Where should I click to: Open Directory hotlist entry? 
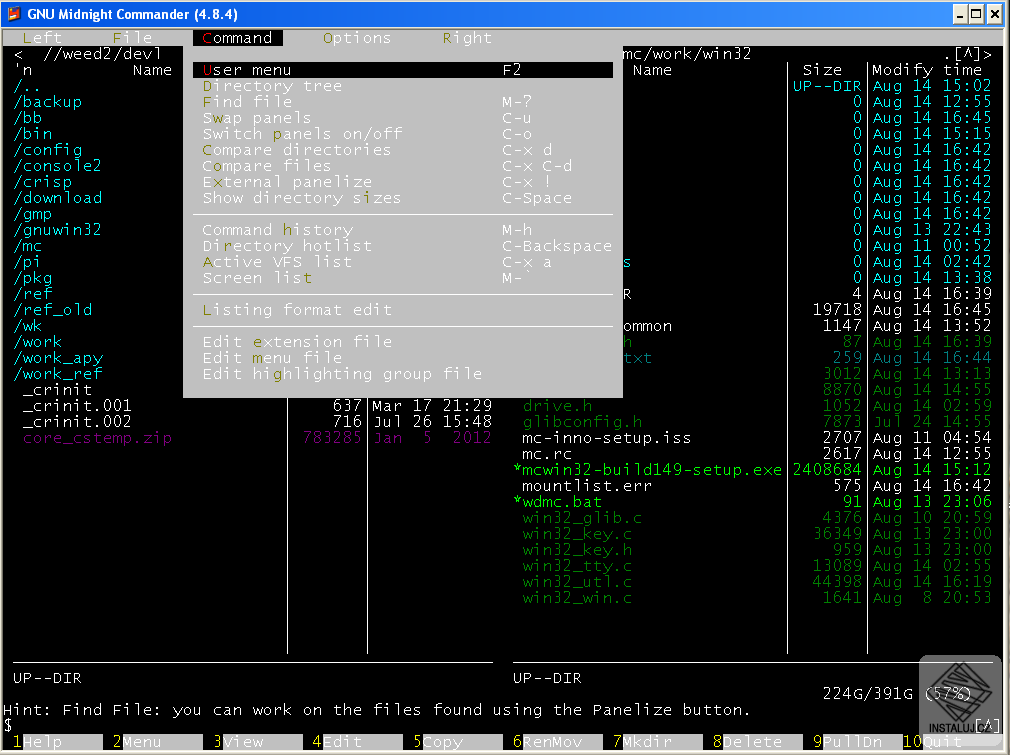tap(287, 246)
